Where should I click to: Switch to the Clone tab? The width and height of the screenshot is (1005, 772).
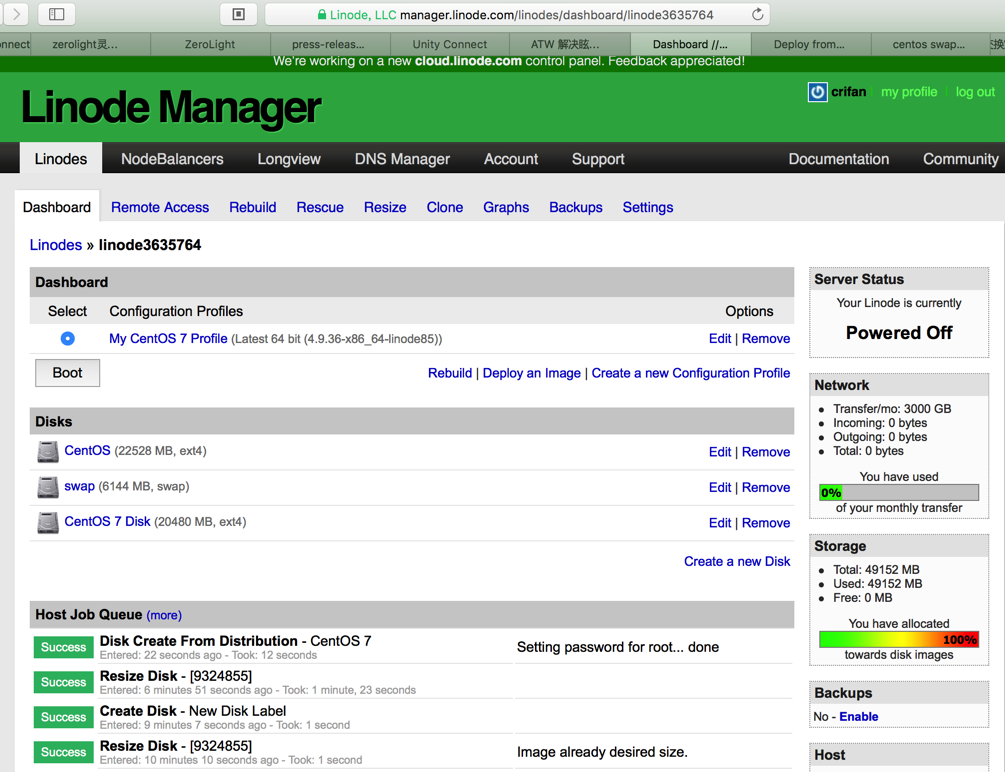[x=445, y=207]
